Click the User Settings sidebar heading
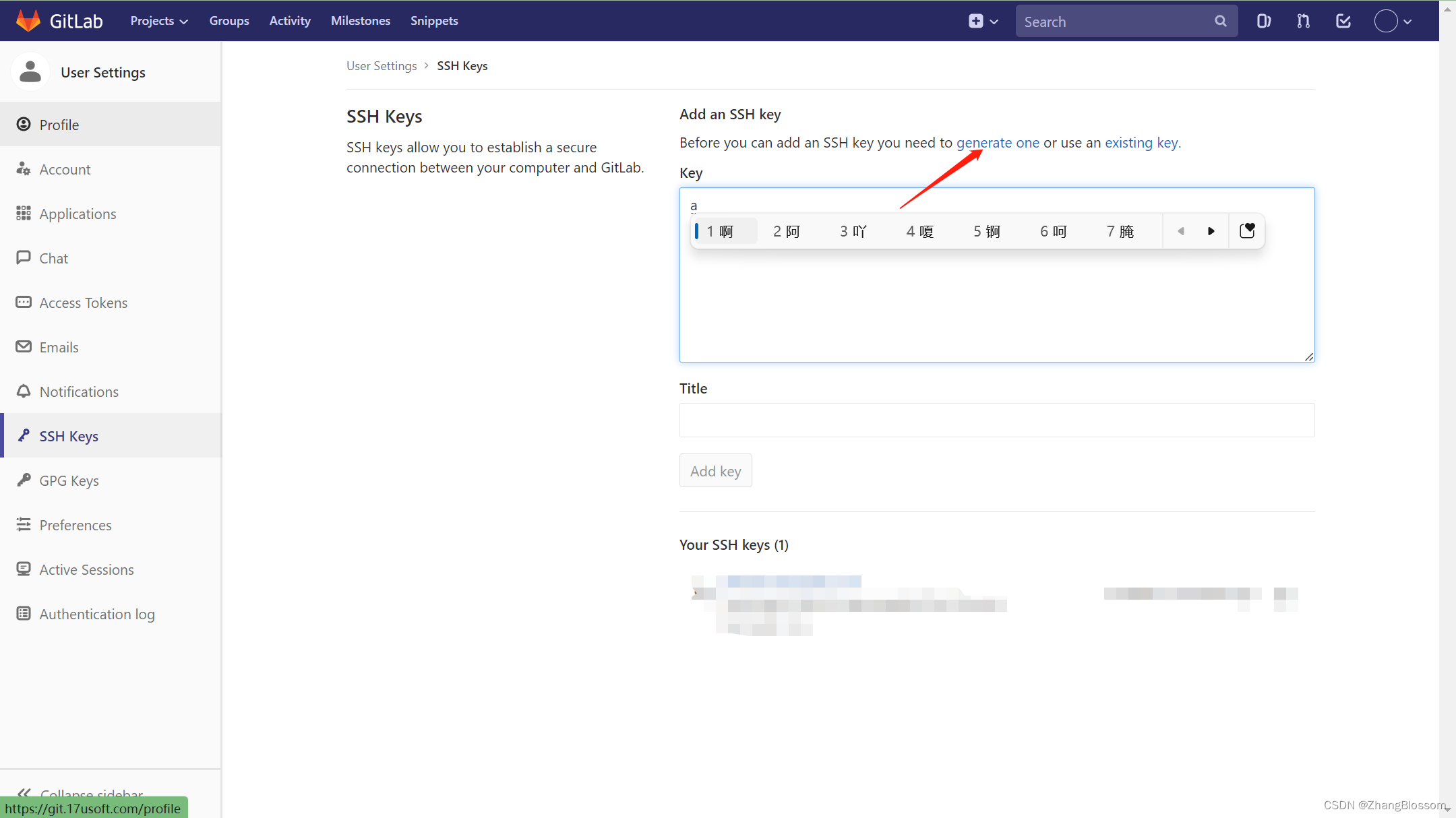This screenshot has width=1456, height=818. pyautogui.click(x=103, y=72)
